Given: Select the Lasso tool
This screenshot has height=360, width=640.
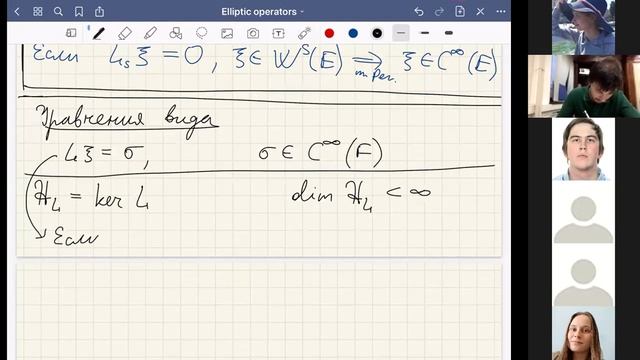Looking at the screenshot, I should [201, 33].
